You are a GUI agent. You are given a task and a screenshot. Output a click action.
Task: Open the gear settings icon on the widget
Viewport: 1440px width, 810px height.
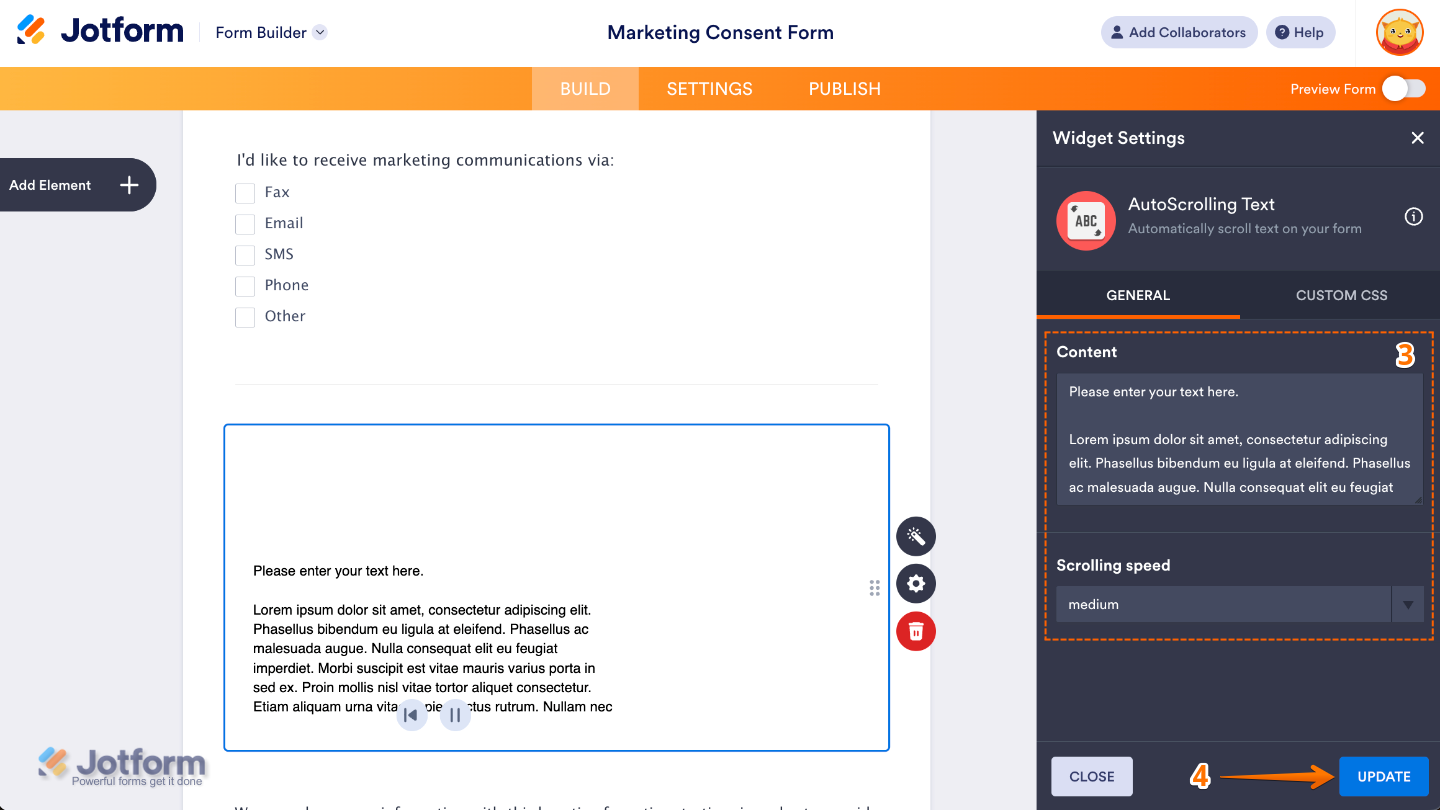point(915,583)
